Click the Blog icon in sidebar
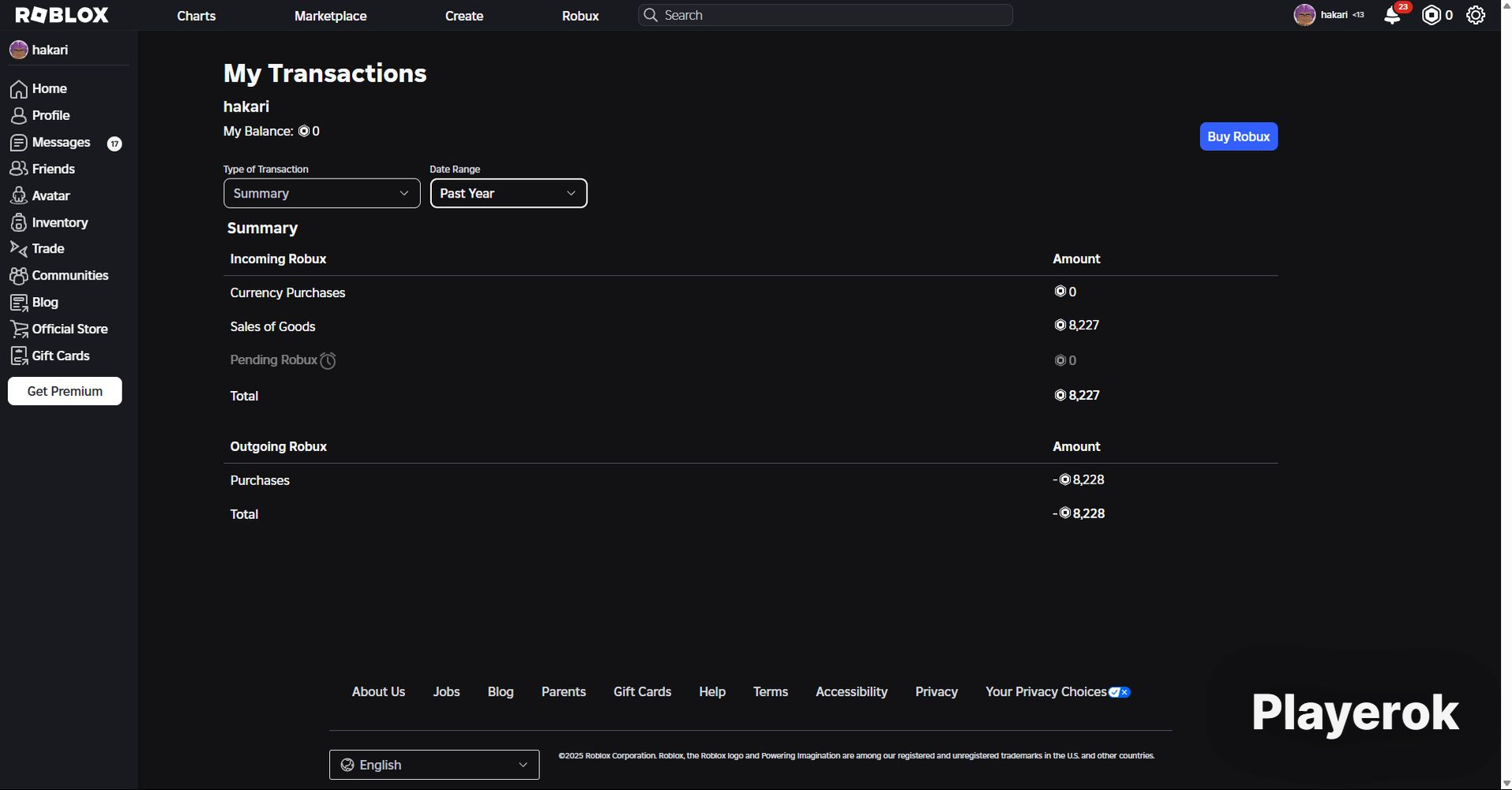 click(19, 303)
